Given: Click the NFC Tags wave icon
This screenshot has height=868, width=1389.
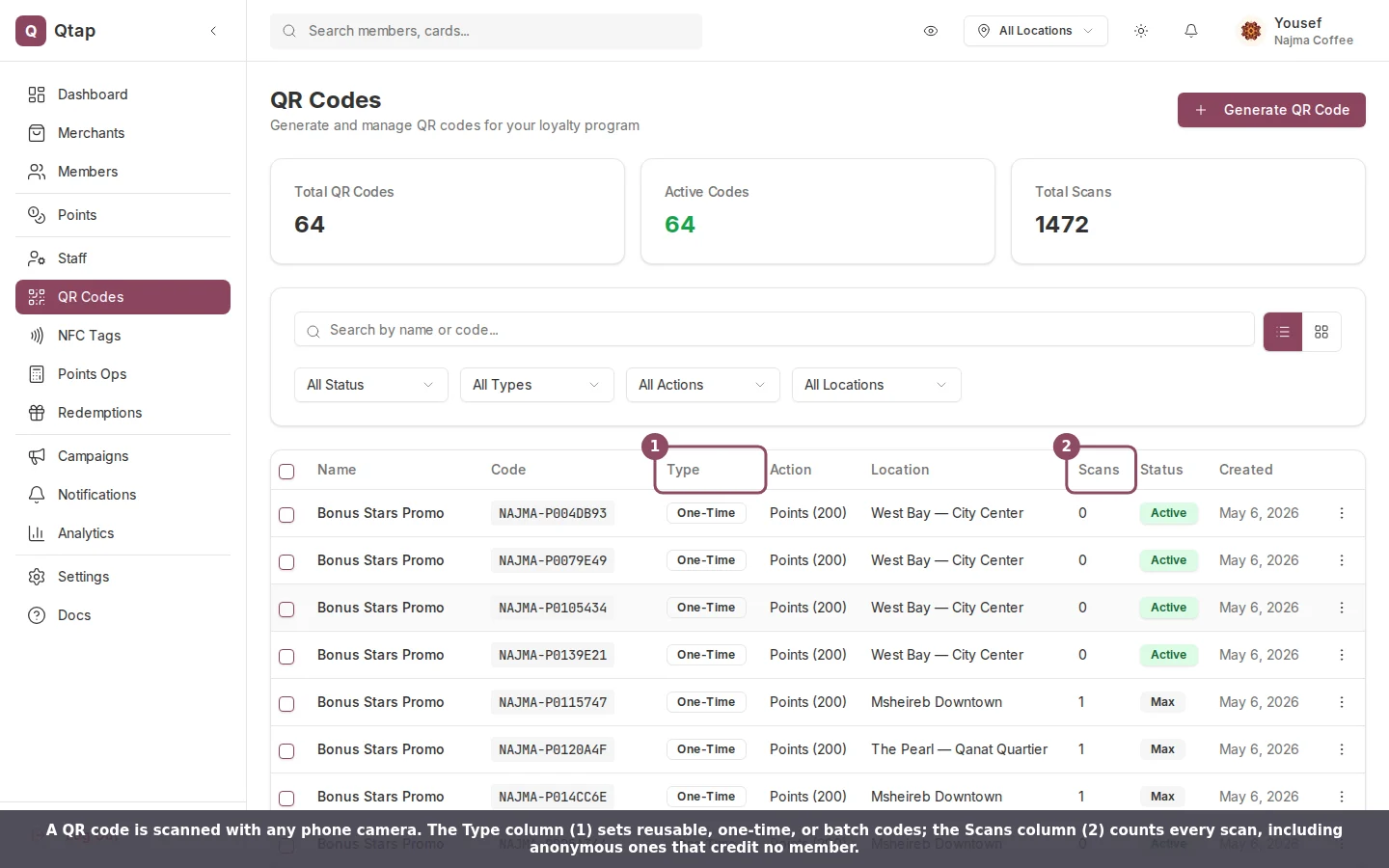Looking at the screenshot, I should pos(37,336).
